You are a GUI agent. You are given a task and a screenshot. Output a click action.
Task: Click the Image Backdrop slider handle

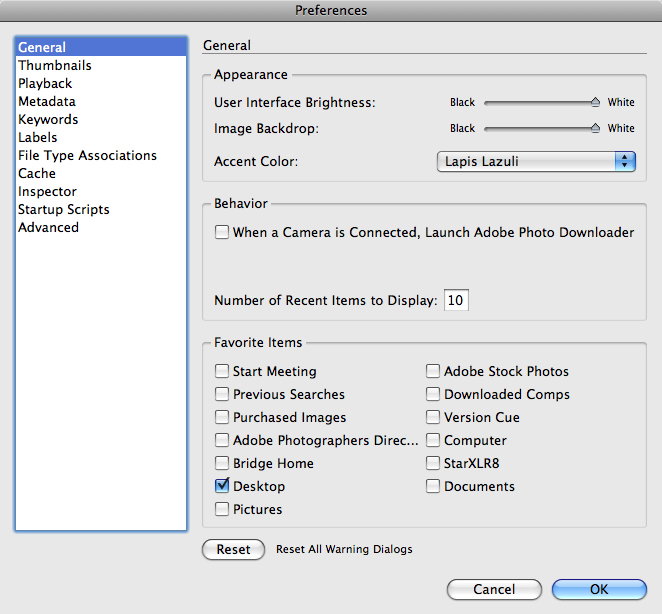595,128
